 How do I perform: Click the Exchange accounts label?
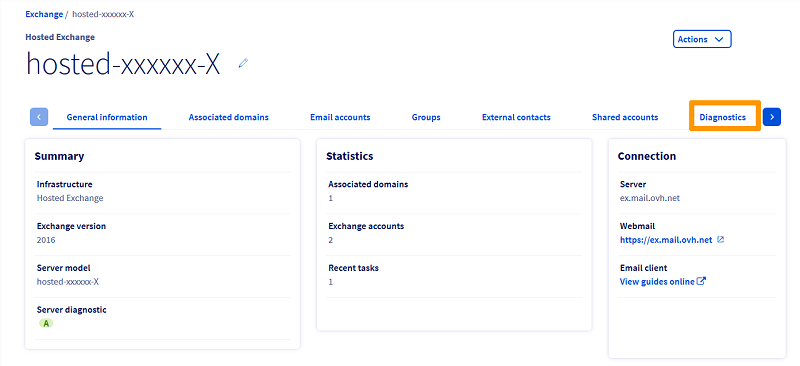[366, 226]
